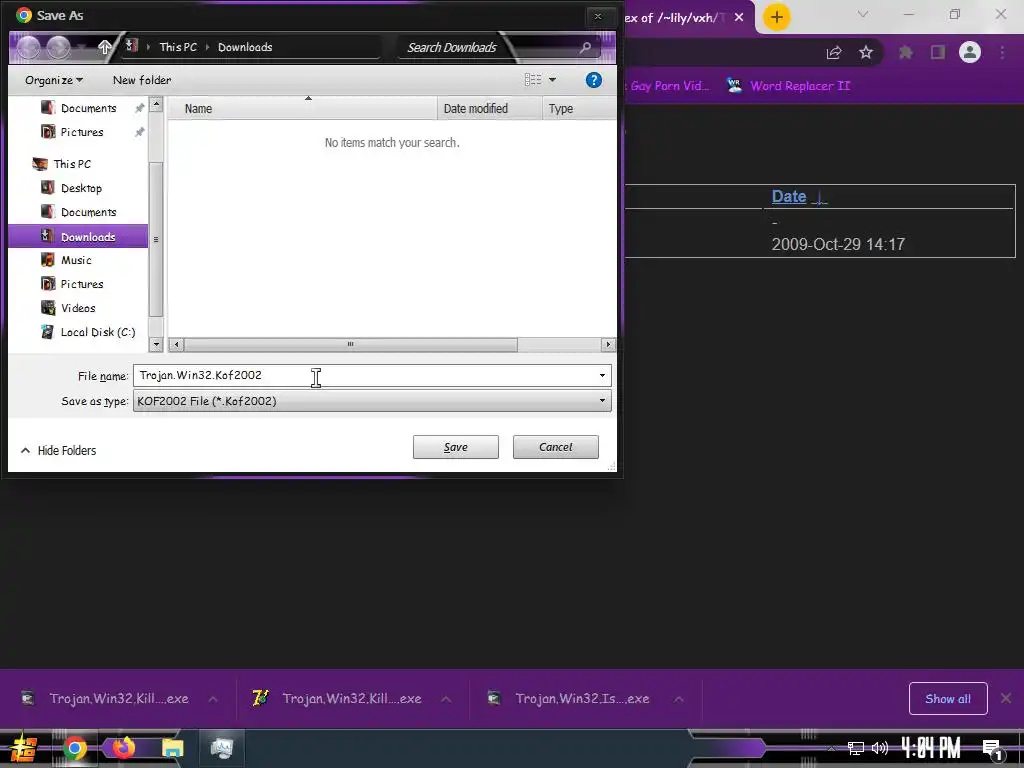Open Videos folder in navigation tree
This screenshot has height=768, width=1024.
coord(77,308)
